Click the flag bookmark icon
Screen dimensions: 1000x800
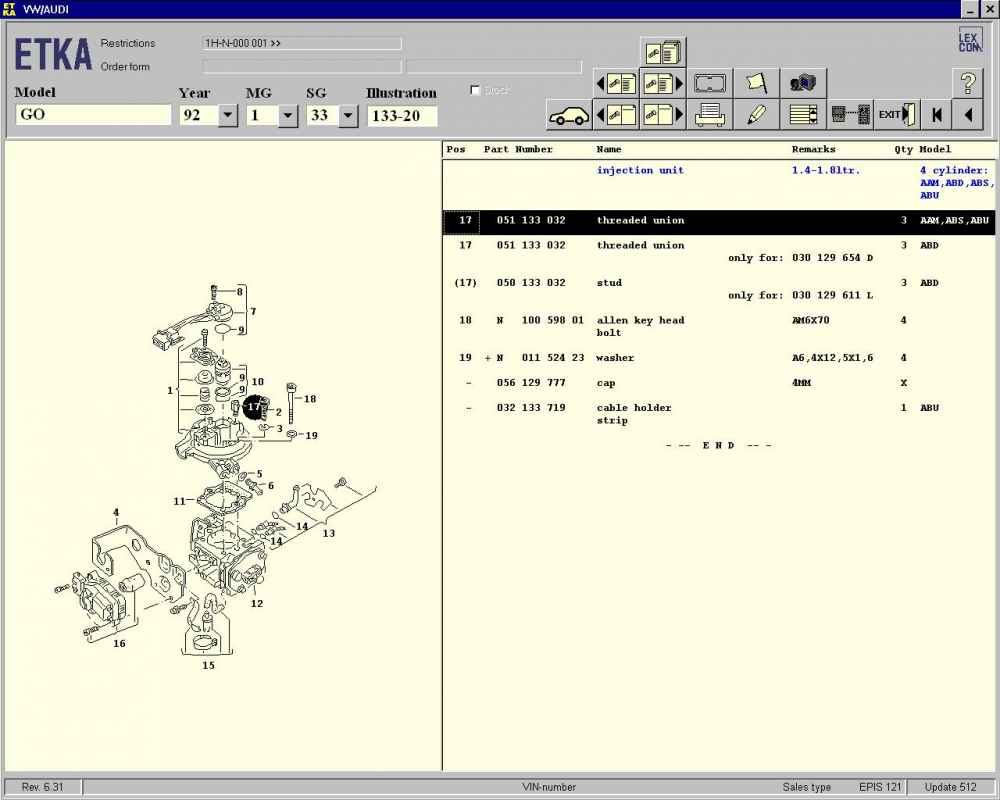(756, 84)
